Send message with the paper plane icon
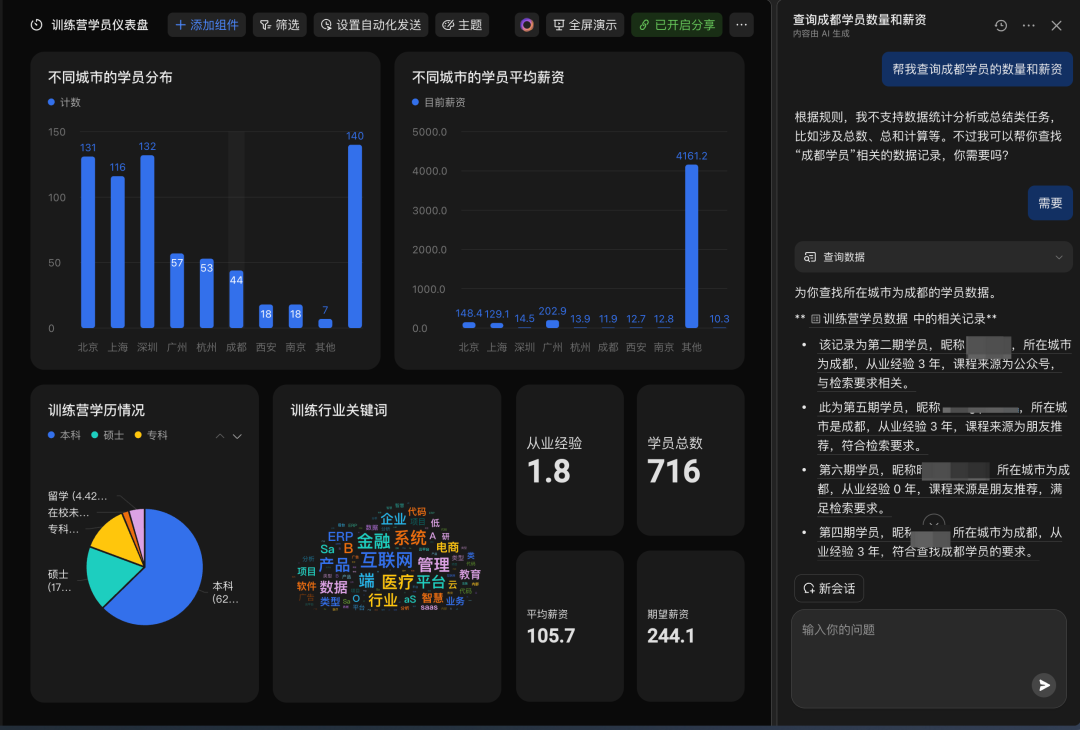The width and height of the screenshot is (1080, 730). (1044, 685)
